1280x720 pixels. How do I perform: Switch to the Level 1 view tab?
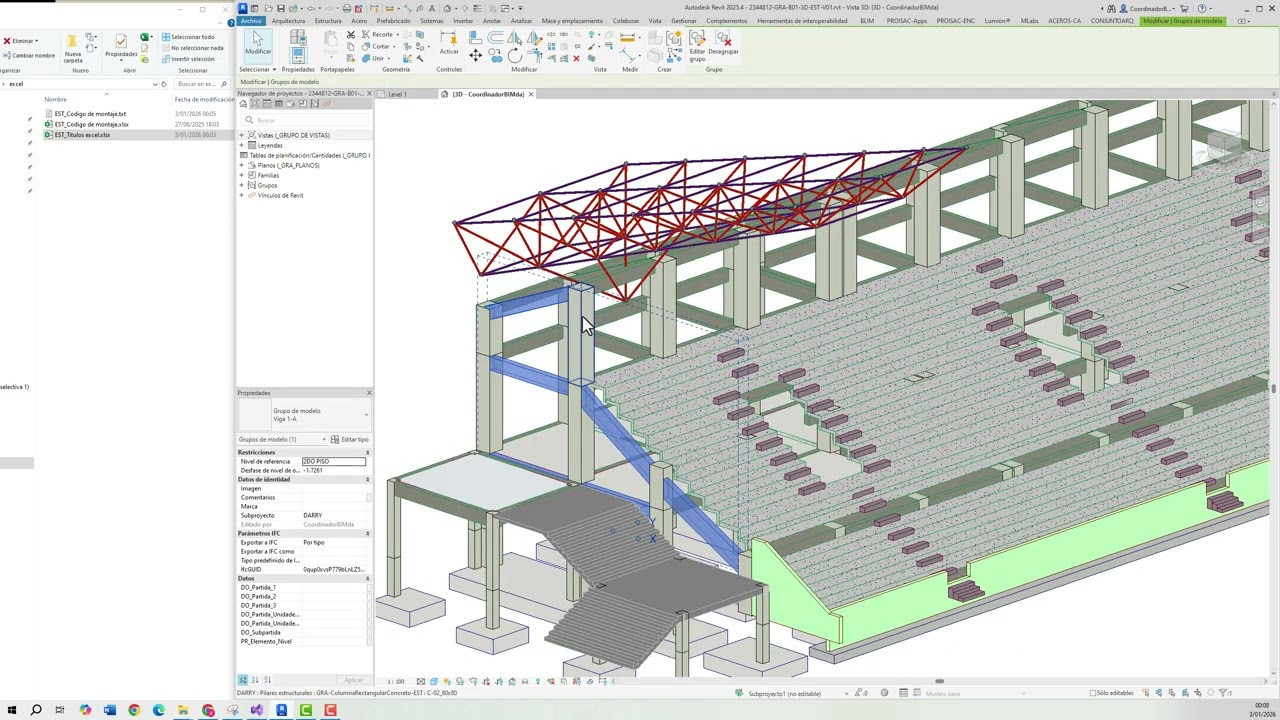click(397, 94)
